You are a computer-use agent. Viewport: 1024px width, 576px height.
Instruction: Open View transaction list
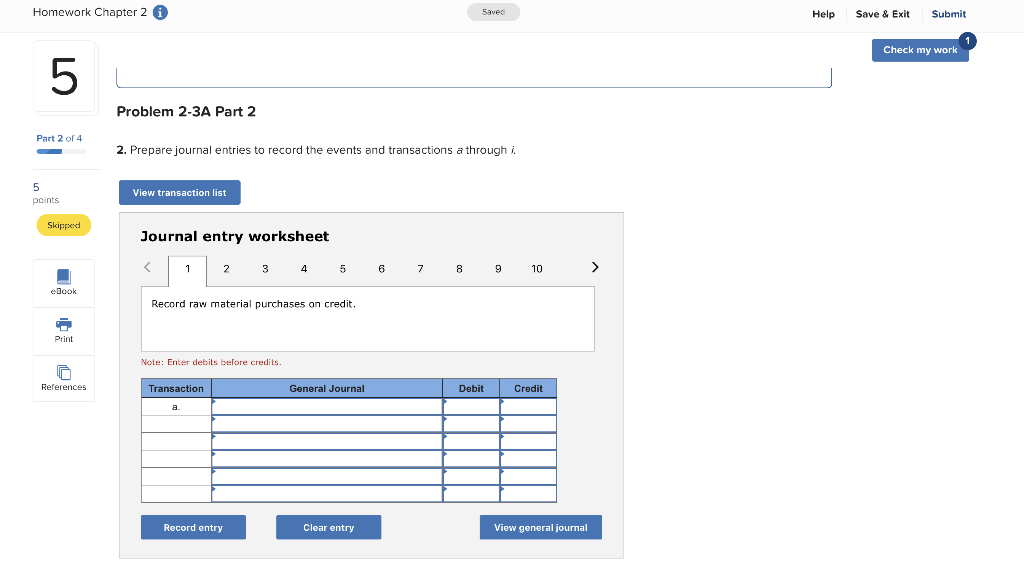tap(180, 193)
